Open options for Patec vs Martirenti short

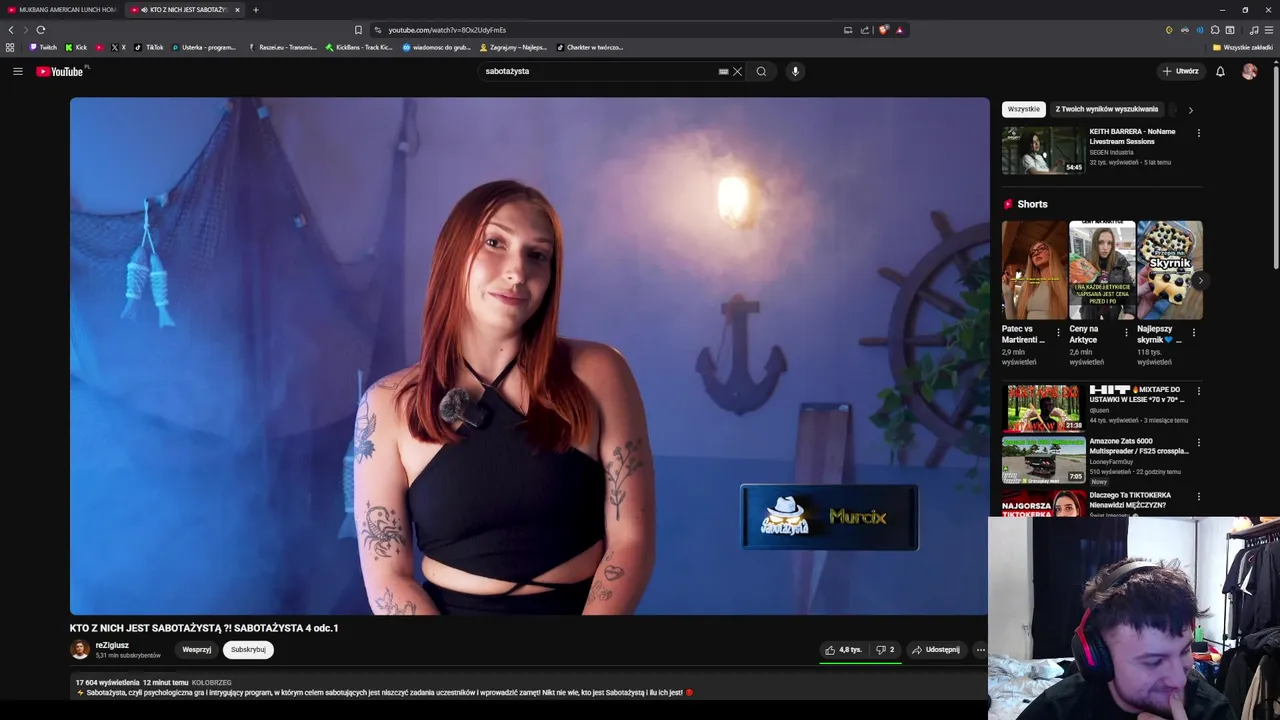point(1058,333)
